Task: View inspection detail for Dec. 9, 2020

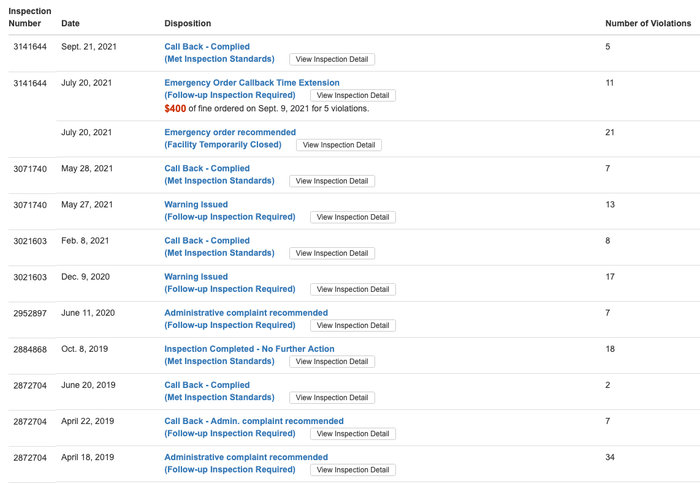Action: [x=353, y=289]
